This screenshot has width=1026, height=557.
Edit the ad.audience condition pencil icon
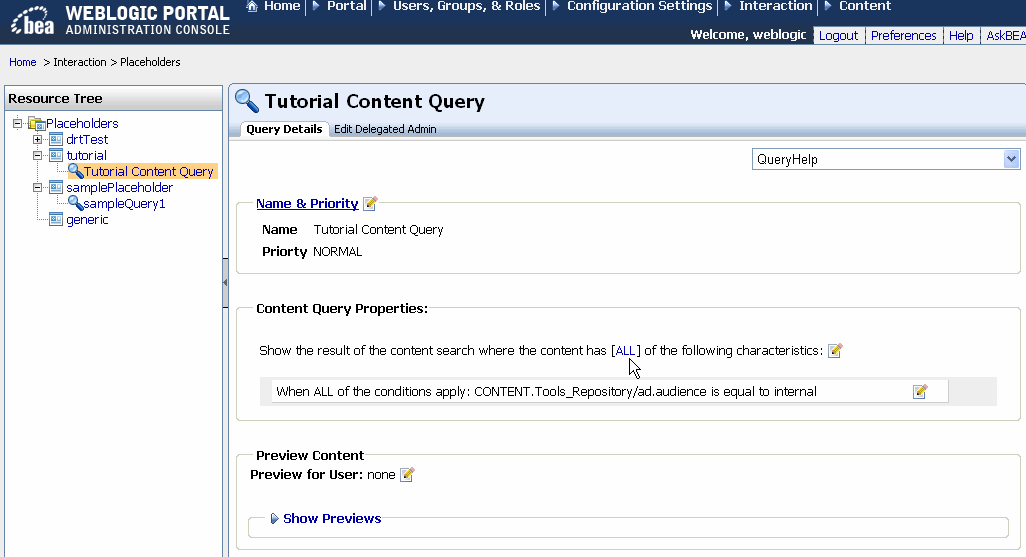(920, 391)
